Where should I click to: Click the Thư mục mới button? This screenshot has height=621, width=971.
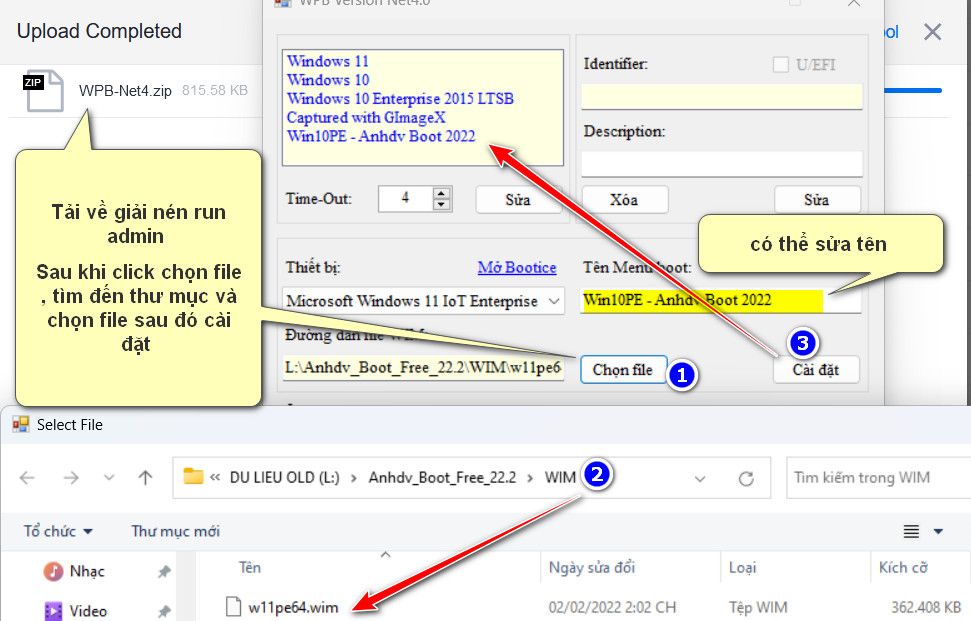[175, 531]
